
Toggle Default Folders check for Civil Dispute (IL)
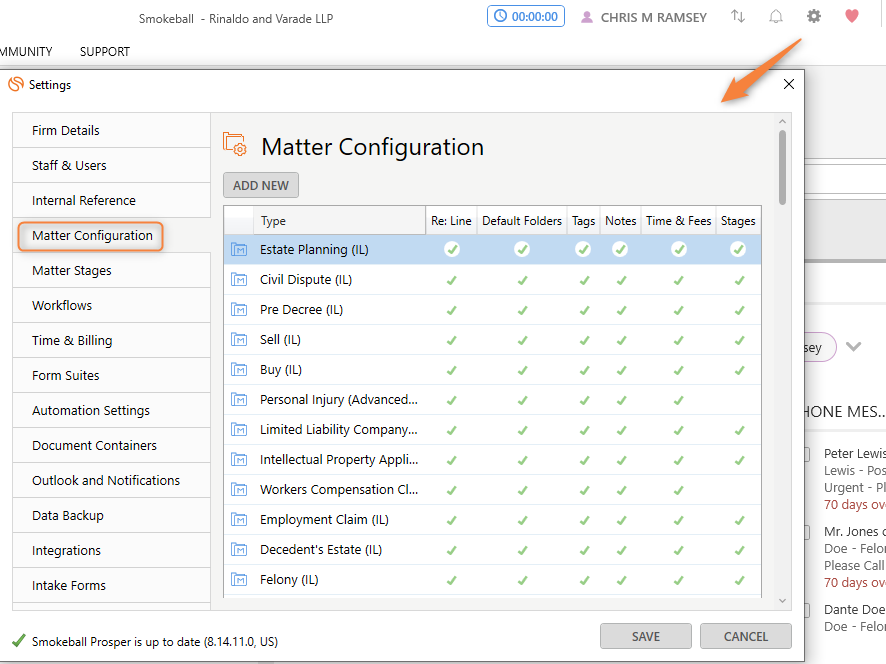523,280
